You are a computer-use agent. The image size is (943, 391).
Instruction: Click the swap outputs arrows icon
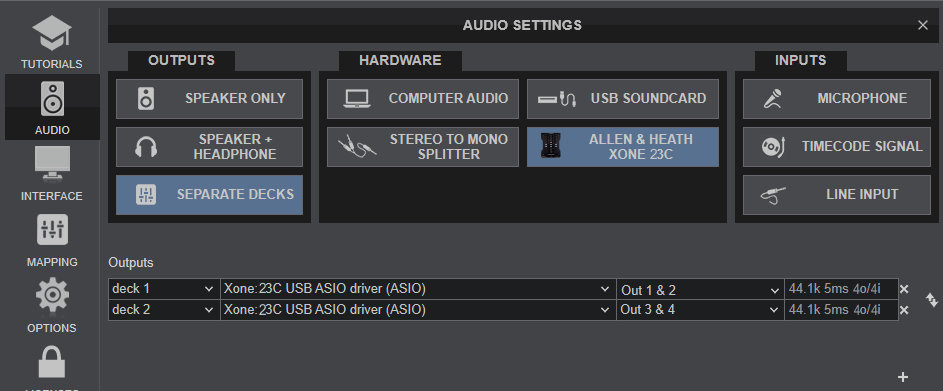tap(932, 300)
